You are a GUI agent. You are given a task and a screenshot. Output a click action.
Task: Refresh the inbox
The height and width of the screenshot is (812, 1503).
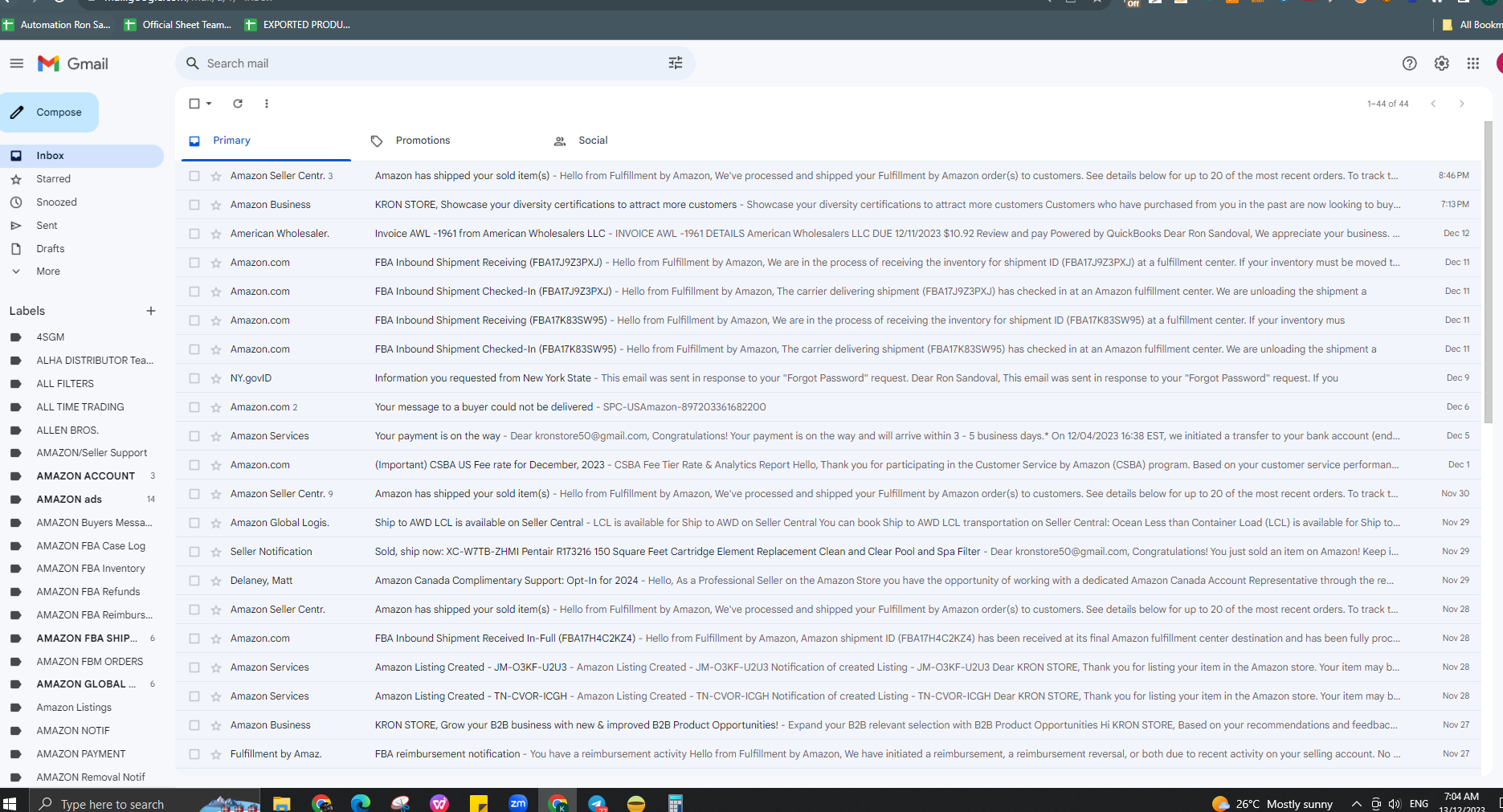point(238,104)
